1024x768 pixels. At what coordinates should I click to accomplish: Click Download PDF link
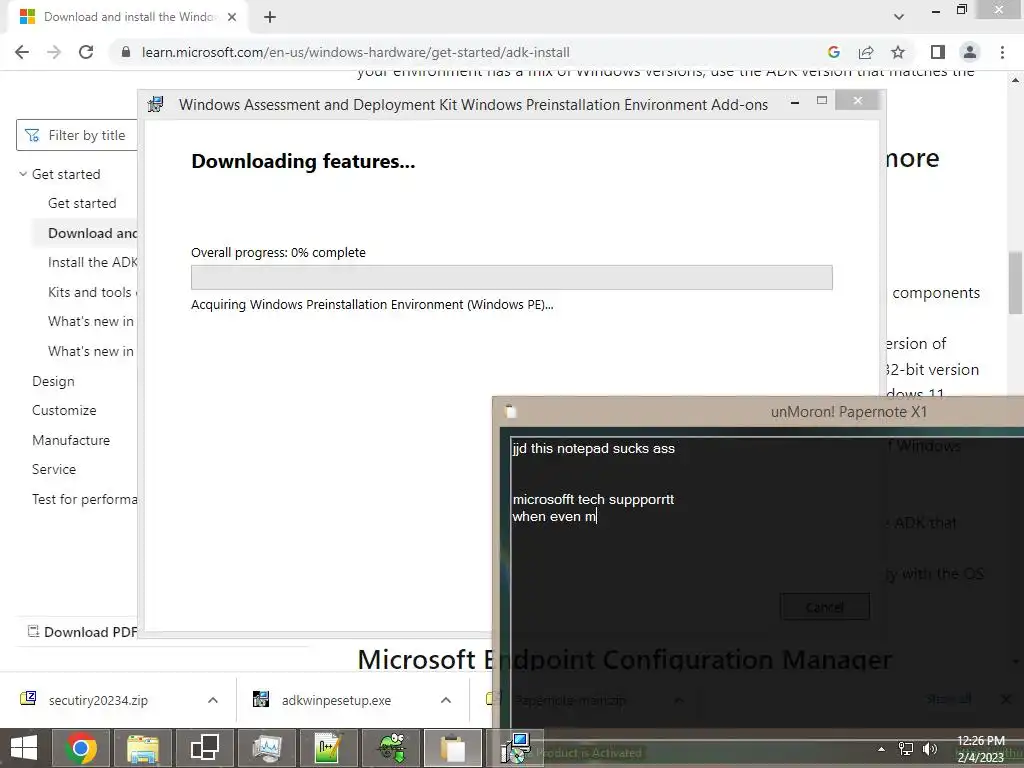click(82, 632)
